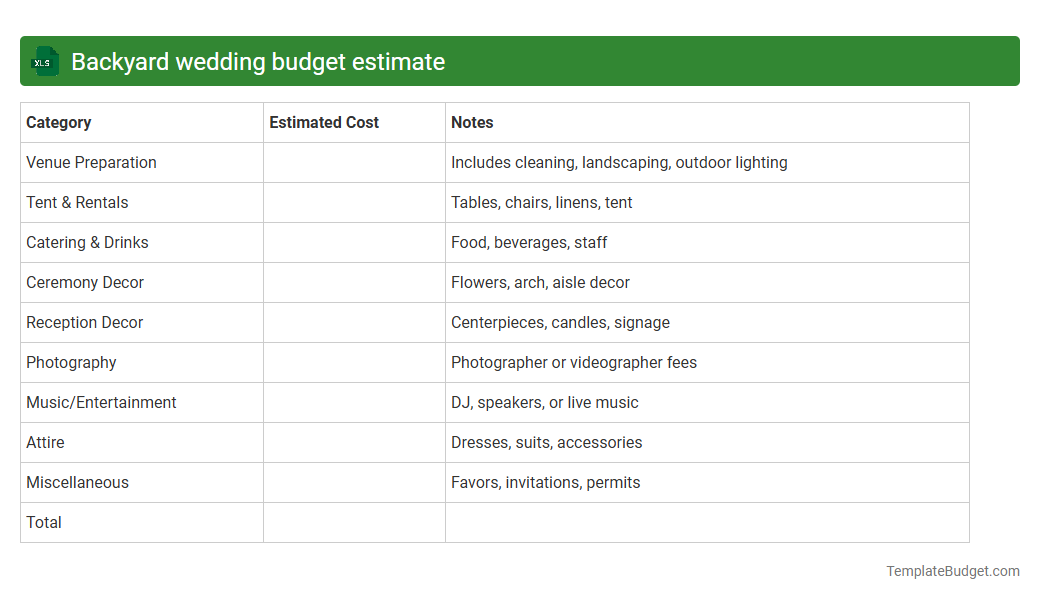Select the Photography category cell
This screenshot has height=600, width=1040.
click(71, 362)
